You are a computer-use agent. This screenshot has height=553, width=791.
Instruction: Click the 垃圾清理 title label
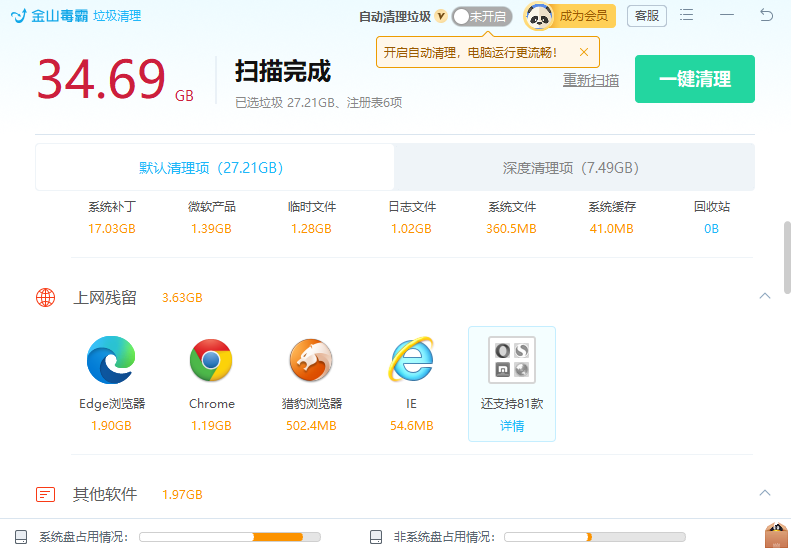pos(117,16)
